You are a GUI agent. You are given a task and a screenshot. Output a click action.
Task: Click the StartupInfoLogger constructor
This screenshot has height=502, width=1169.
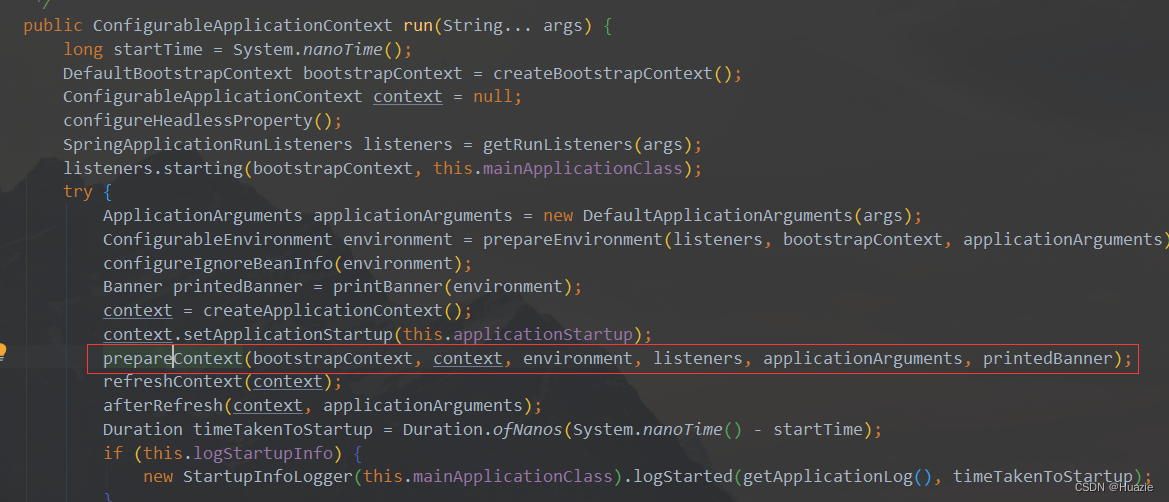pyautogui.click(x=268, y=477)
